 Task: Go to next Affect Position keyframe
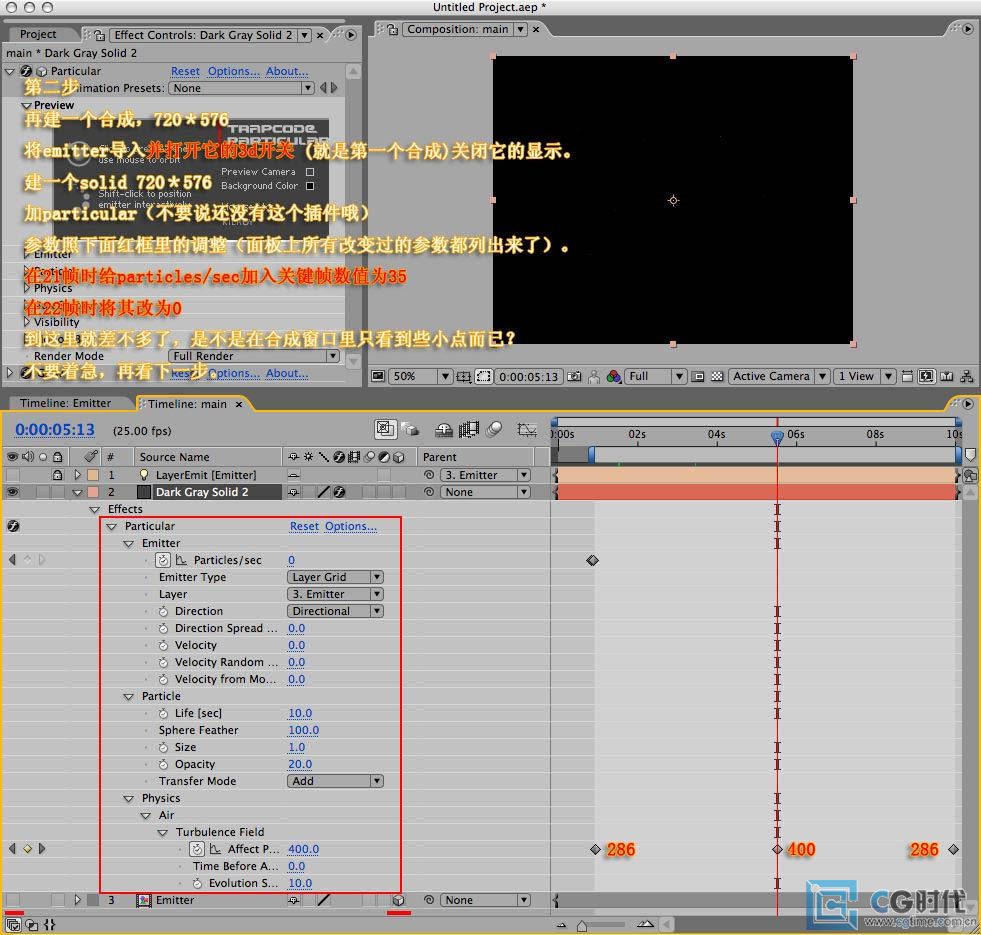42,849
